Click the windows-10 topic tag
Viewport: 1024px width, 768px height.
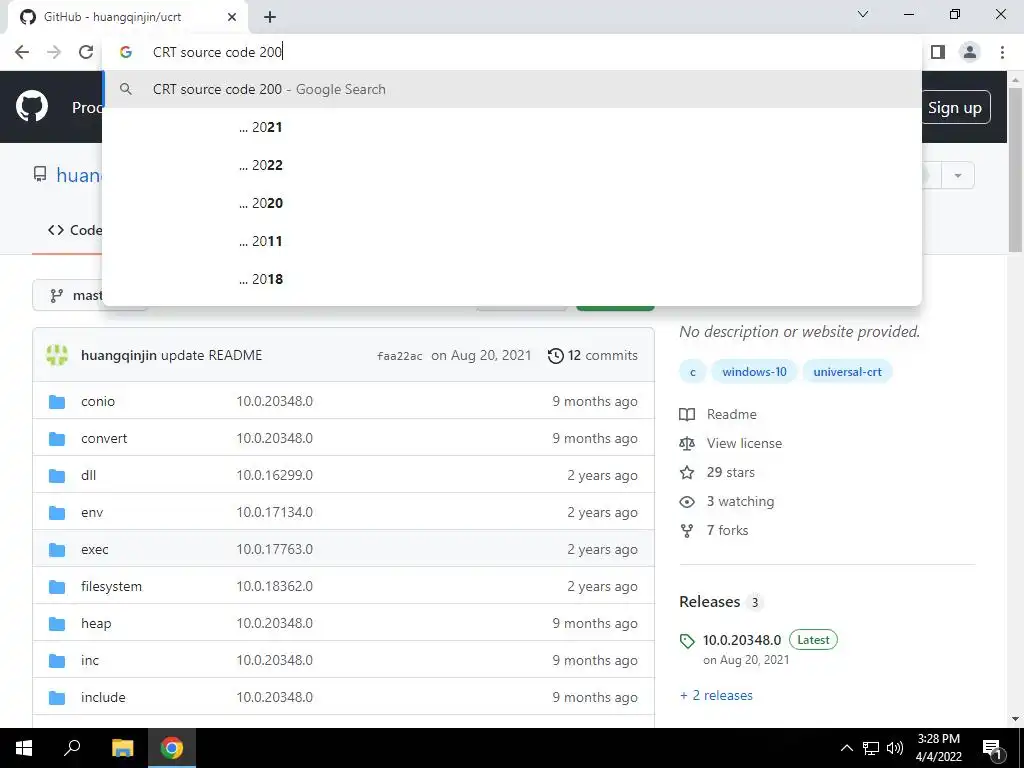(754, 372)
